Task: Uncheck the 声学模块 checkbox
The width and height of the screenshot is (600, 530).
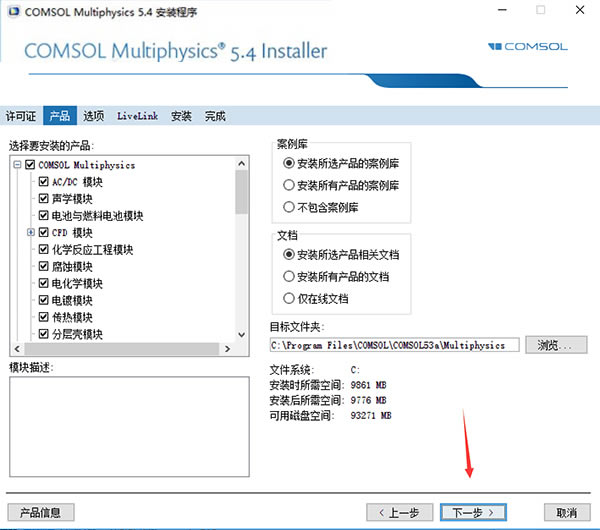Action: 44,198
